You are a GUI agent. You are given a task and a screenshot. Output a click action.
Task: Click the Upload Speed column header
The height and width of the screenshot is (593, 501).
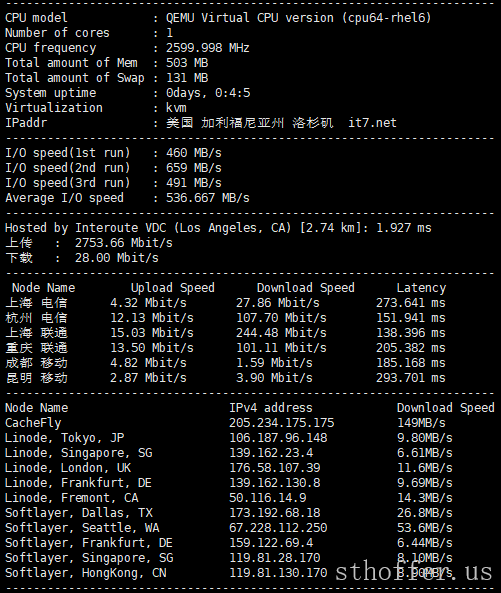coord(172,288)
